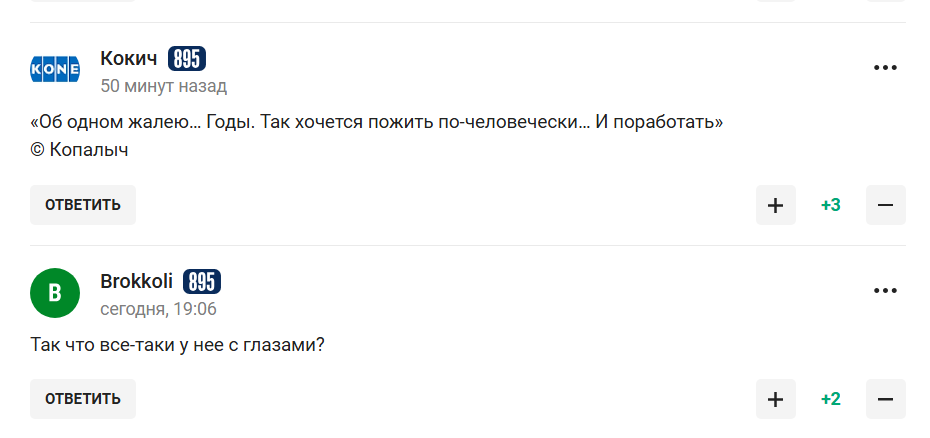Open the profile of user Кокич
930x438 pixels.
[129, 59]
